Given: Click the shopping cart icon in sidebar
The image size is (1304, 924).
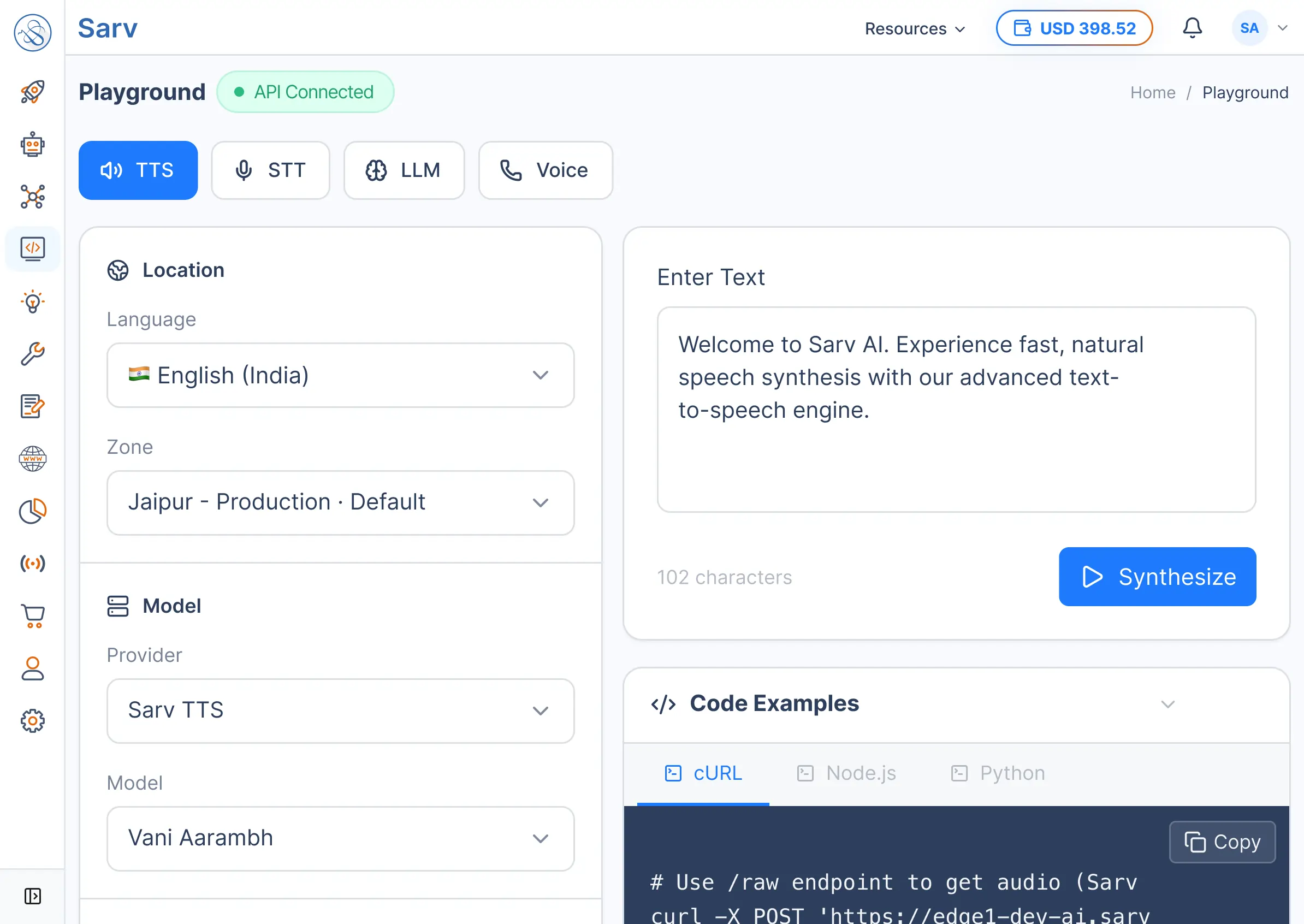Looking at the screenshot, I should pyautogui.click(x=32, y=616).
